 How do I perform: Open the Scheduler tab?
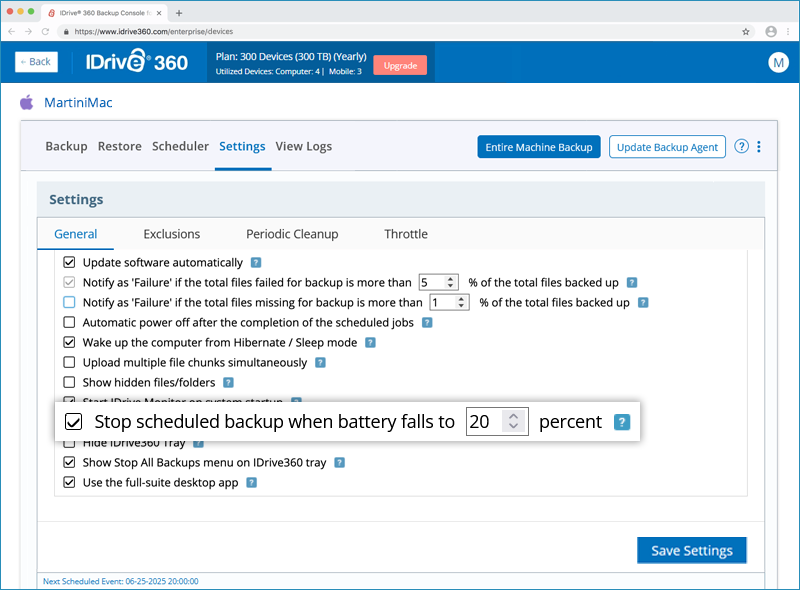180,146
